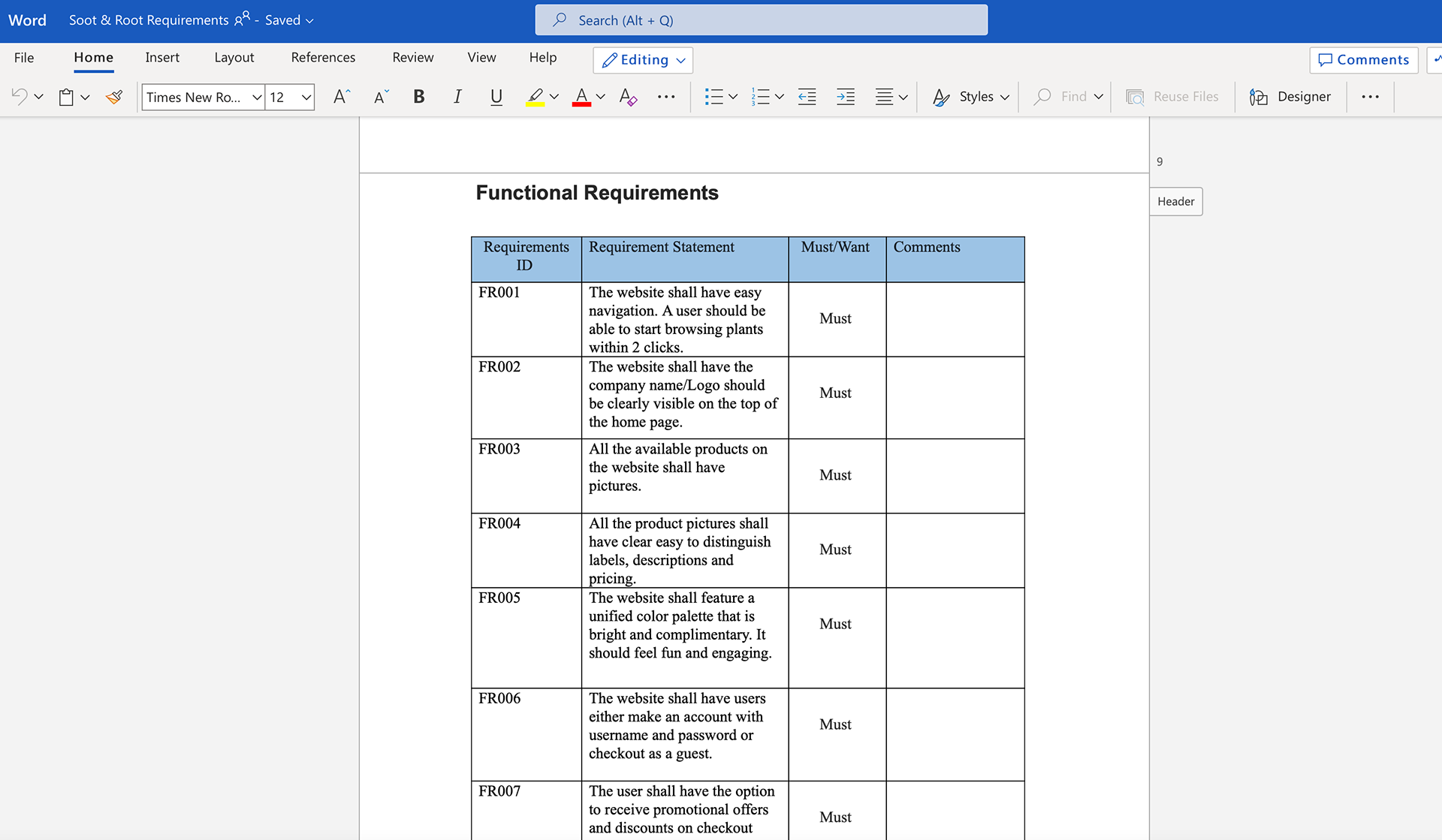
Task: Click the Word app name
Action: point(27,20)
